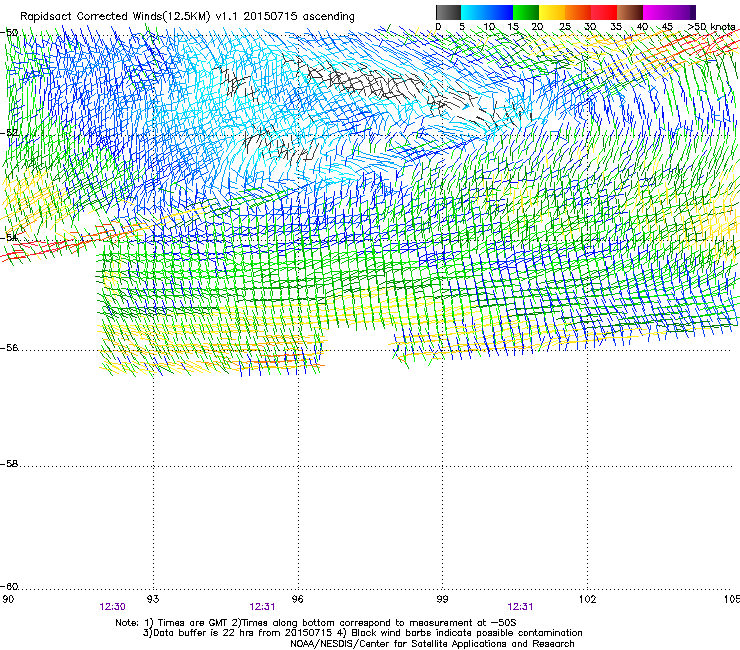740x650 pixels.
Task: Click the longitude label '99'
Action: [442, 599]
